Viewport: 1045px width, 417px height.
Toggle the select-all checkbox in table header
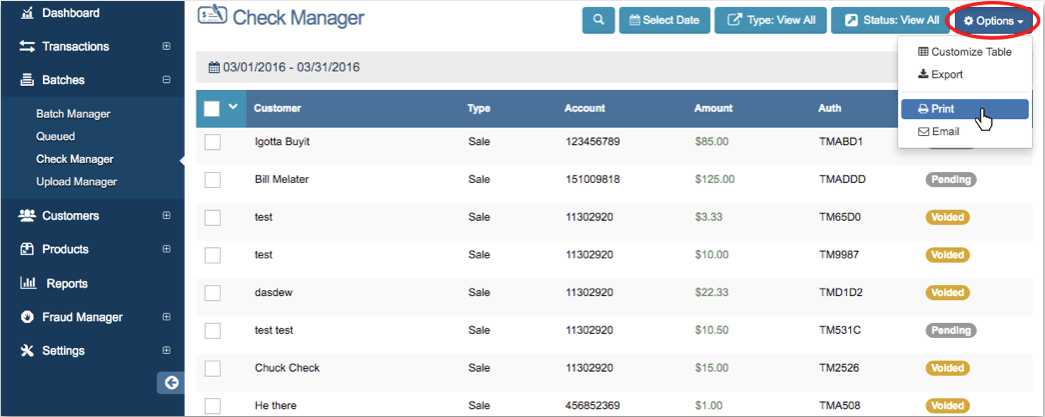[x=212, y=108]
